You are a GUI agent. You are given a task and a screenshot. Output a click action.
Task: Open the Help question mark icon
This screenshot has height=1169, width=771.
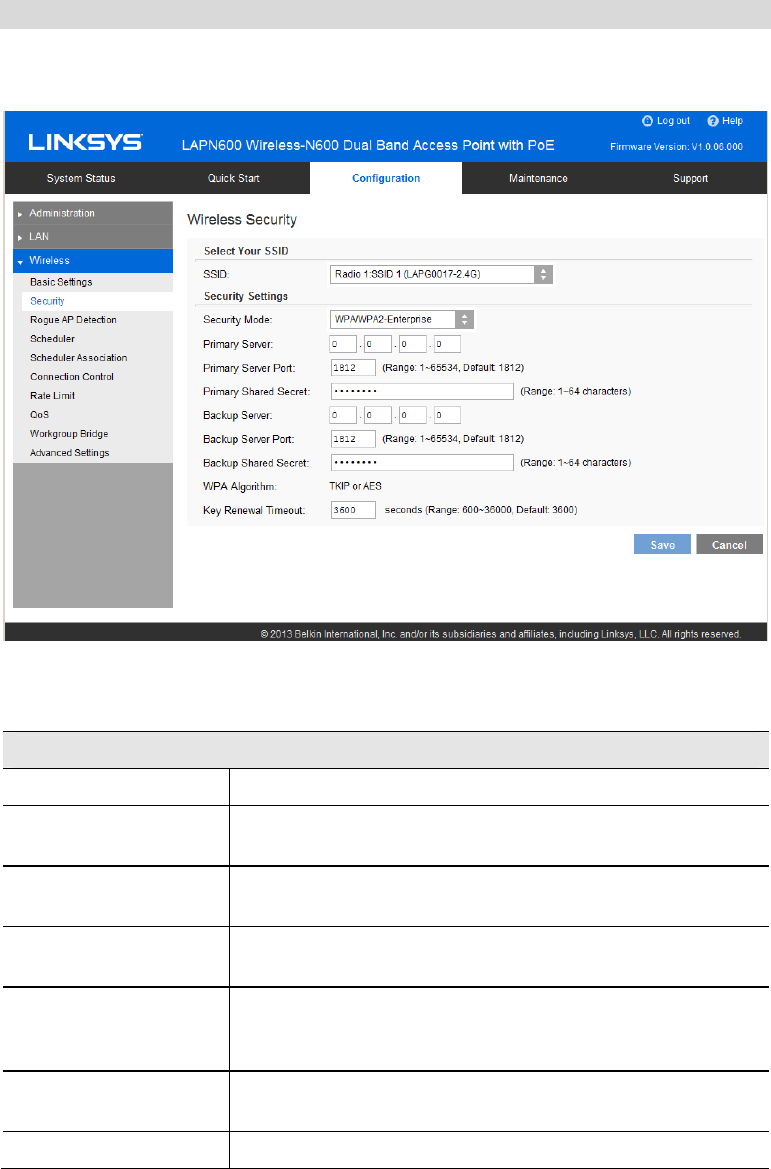click(713, 121)
